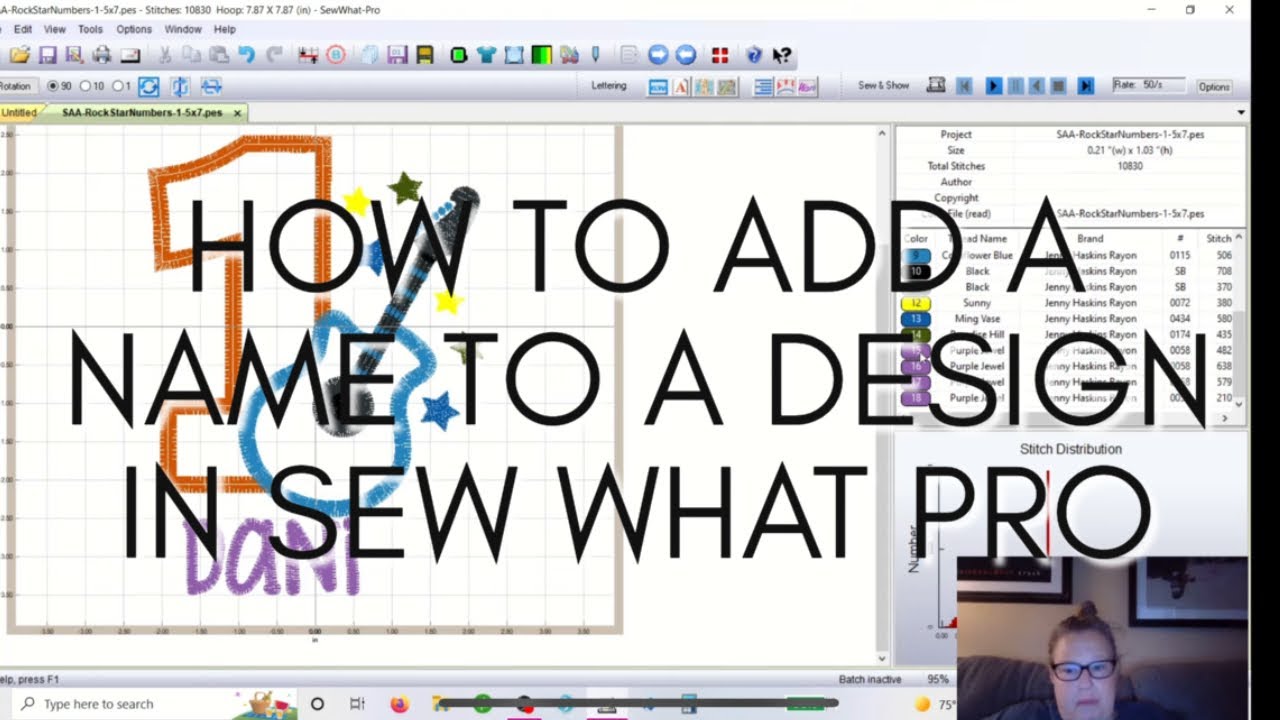
Task: Open the Help menu
Action: (224, 30)
